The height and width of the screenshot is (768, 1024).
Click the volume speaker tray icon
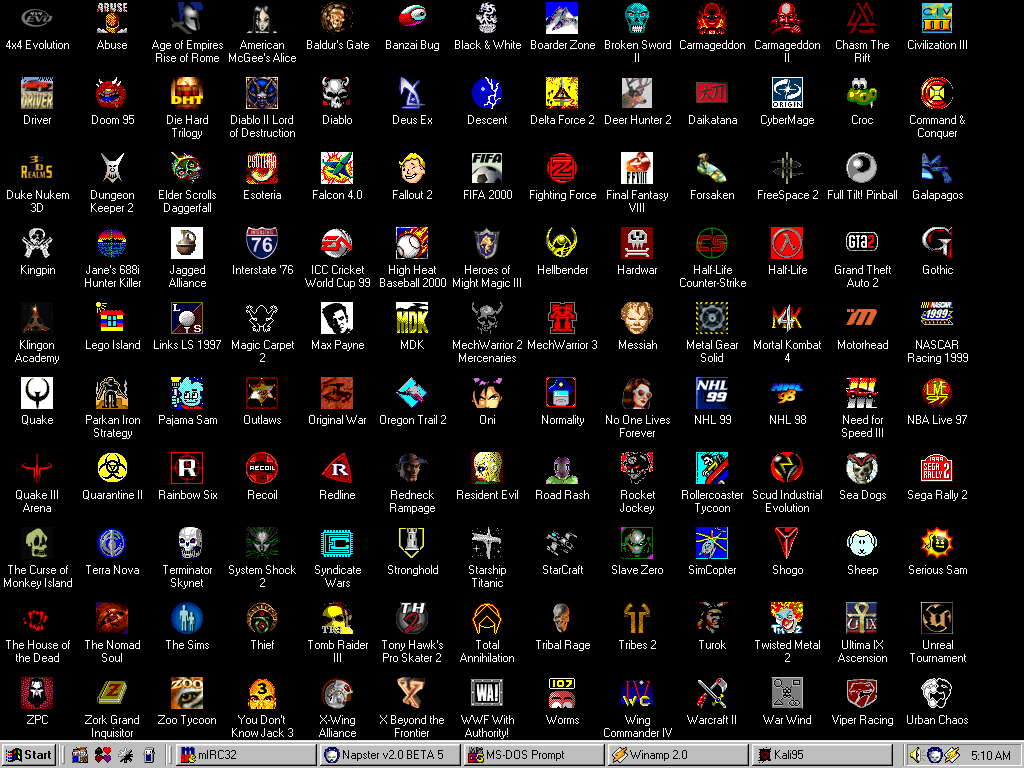[916, 755]
